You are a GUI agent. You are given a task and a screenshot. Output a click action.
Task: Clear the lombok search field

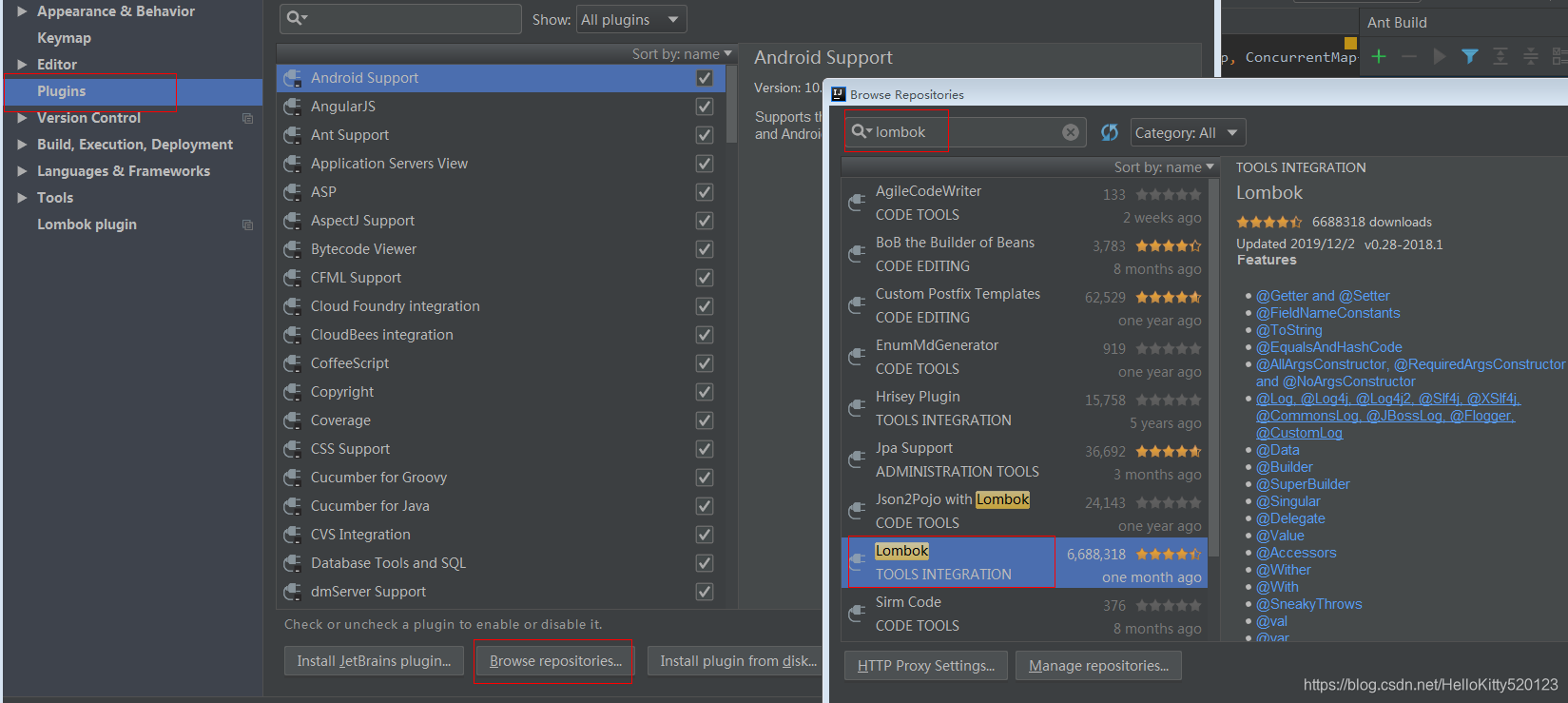[1071, 132]
